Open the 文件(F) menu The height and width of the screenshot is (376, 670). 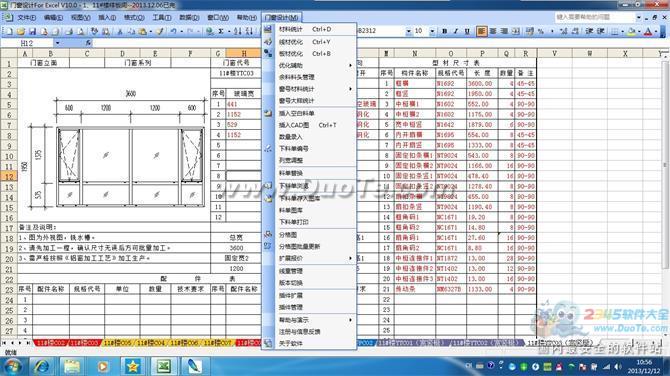[x=27, y=18]
